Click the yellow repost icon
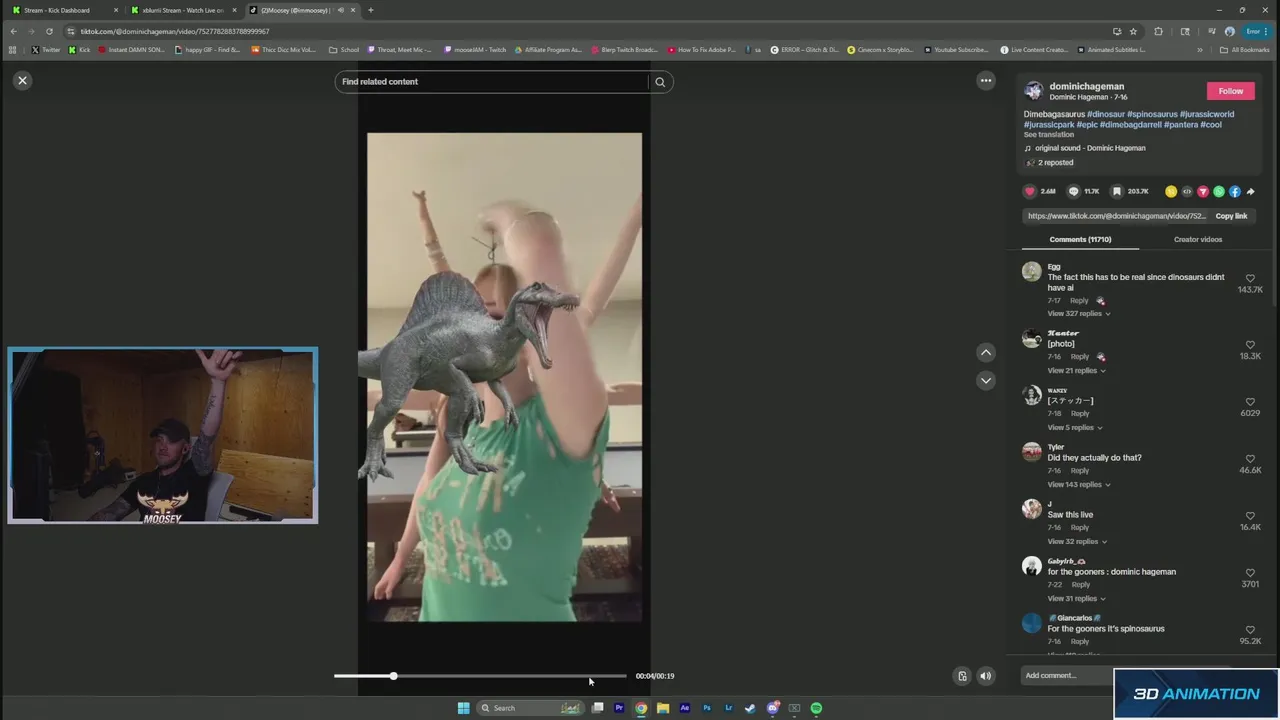 (1171, 191)
